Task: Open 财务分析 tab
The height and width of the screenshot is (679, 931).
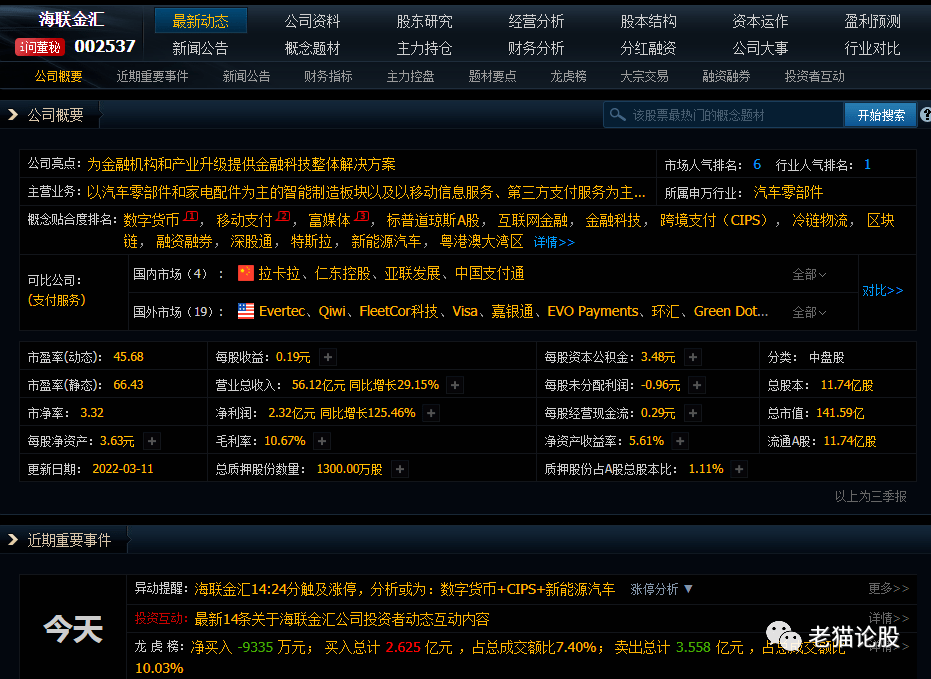Action: [536, 48]
